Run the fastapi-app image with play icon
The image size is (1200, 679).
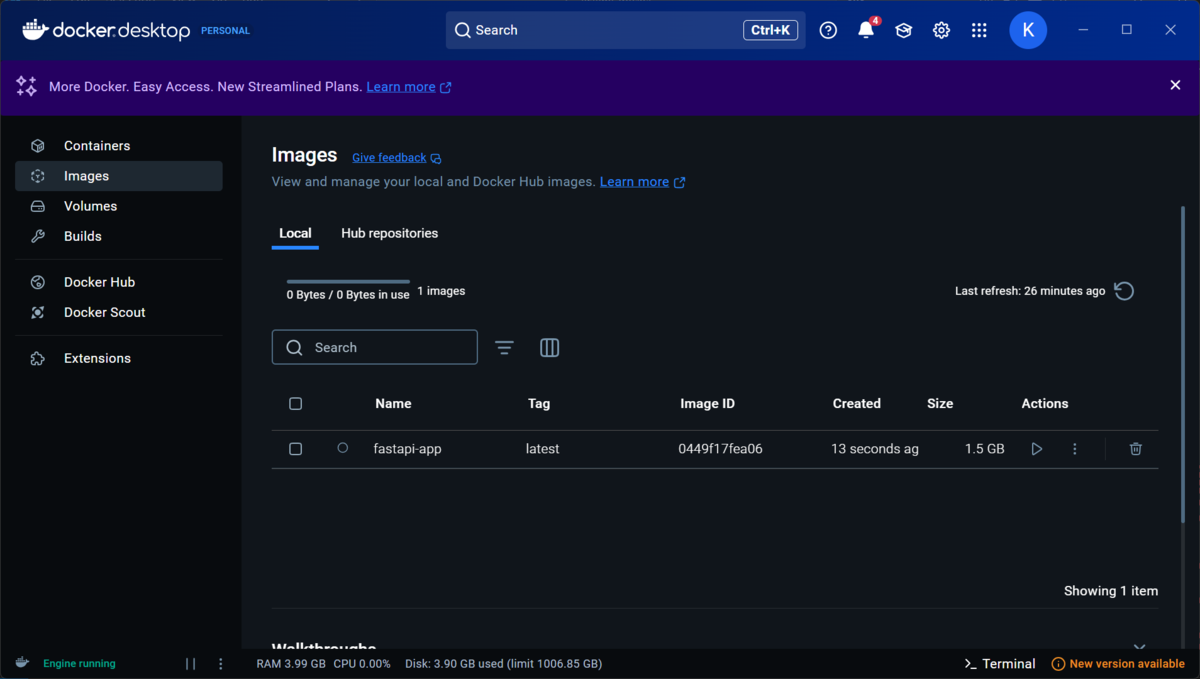pyautogui.click(x=1036, y=449)
